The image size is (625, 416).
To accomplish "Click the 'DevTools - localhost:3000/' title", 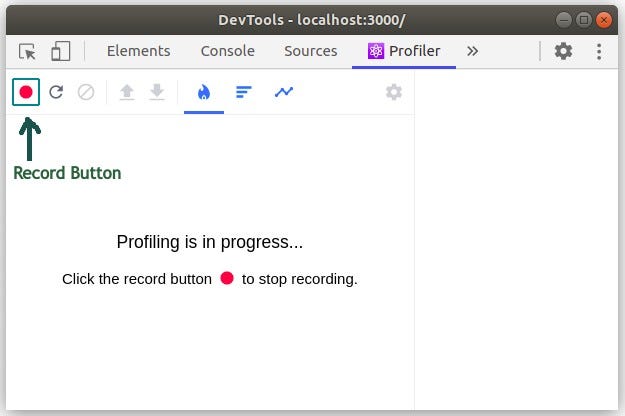I will click(x=312, y=20).
